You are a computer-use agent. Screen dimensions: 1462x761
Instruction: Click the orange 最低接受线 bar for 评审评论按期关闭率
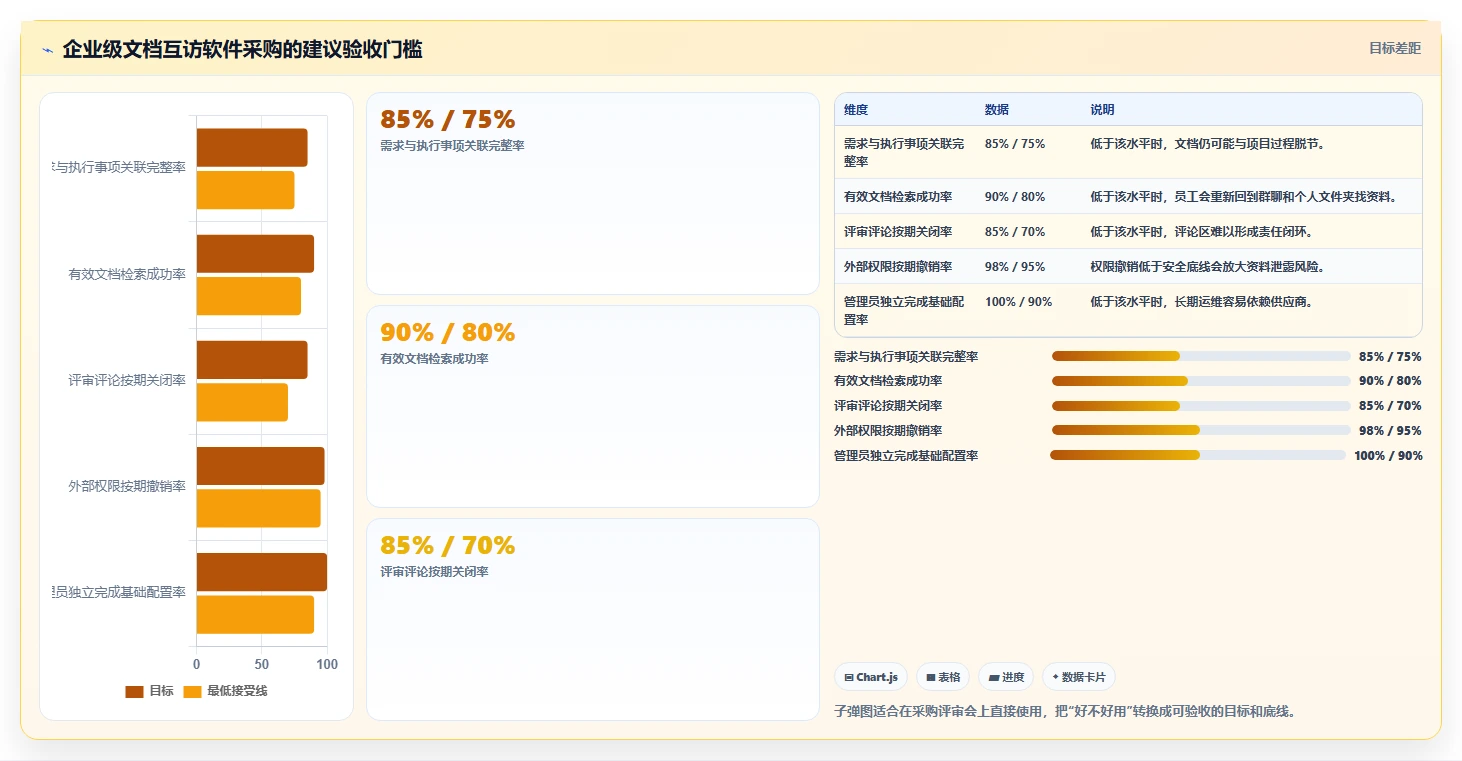(242, 402)
